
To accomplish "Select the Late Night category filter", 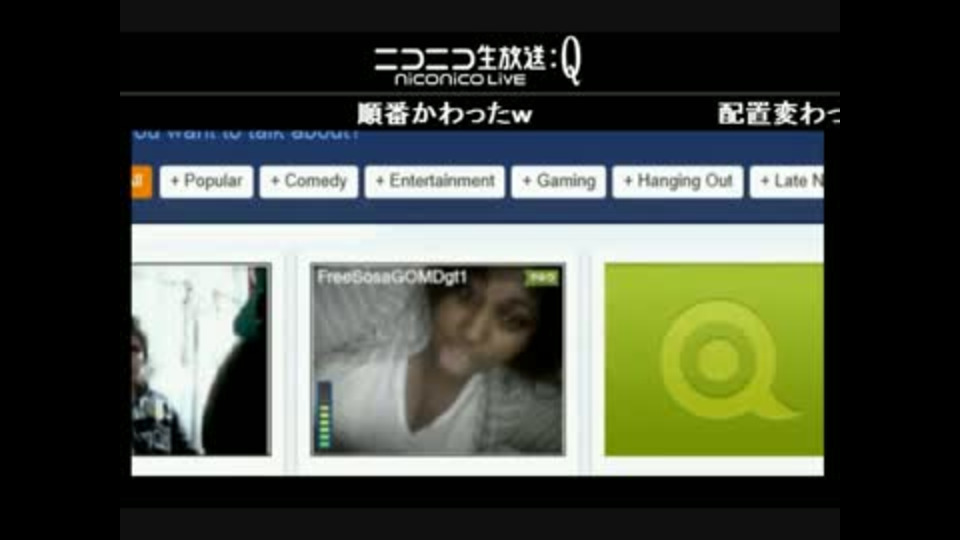I will coord(787,181).
